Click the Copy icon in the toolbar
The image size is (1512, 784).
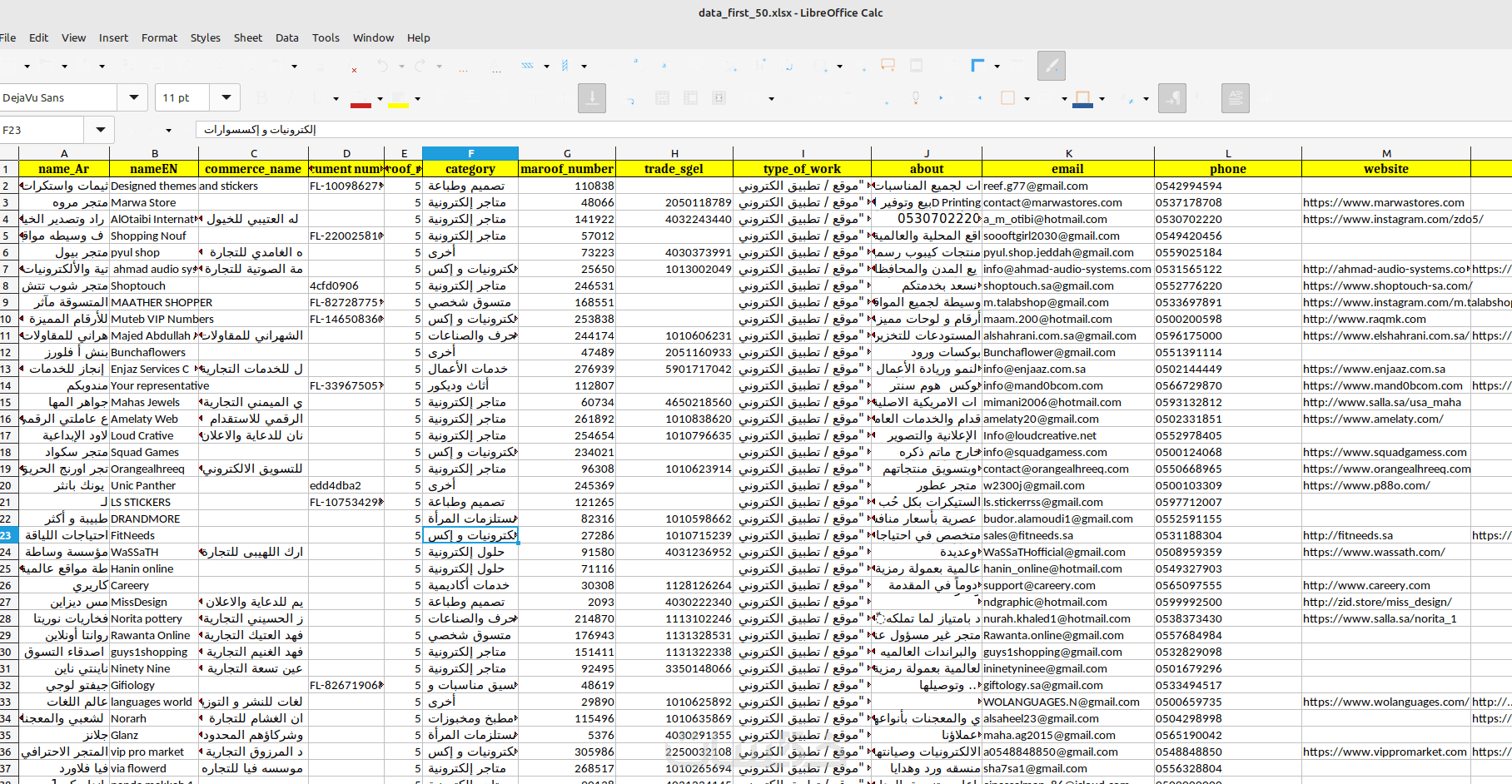coord(247,66)
